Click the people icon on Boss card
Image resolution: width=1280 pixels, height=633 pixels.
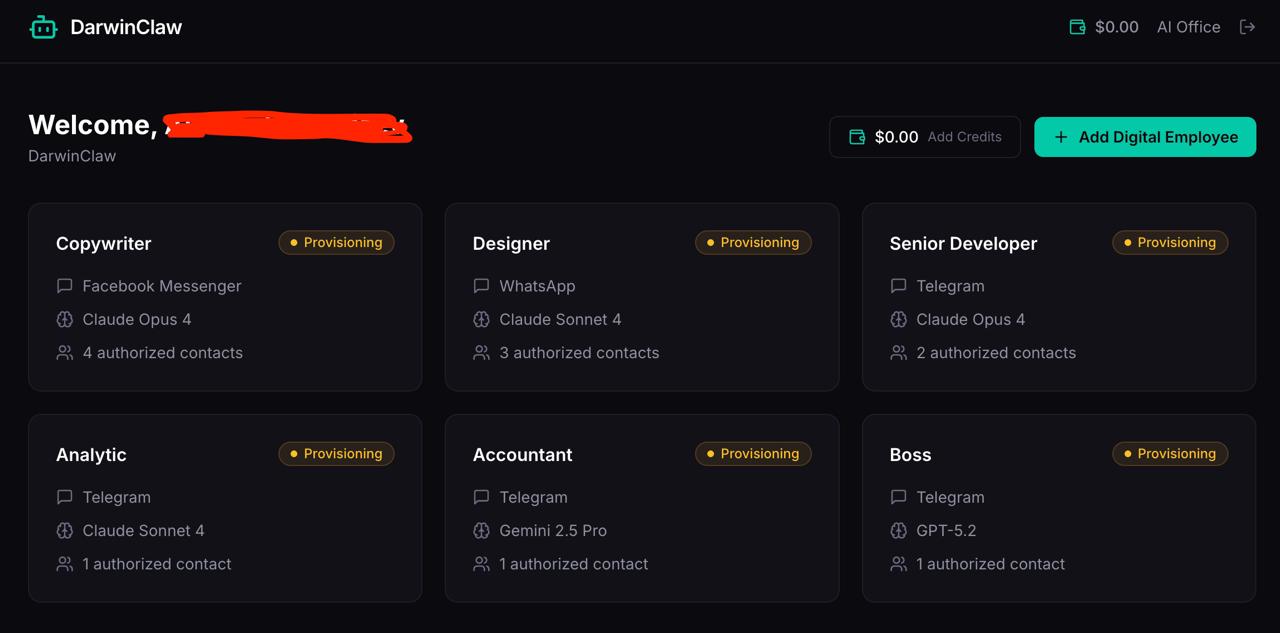[898, 564]
